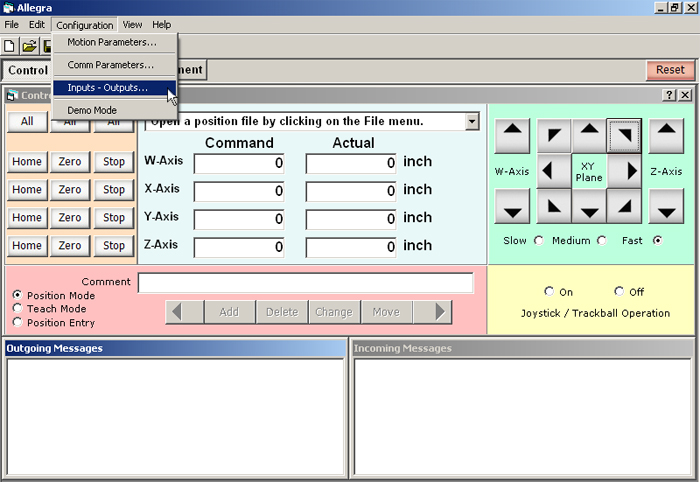Image resolution: width=700 pixels, height=482 pixels.
Task: Jog XY plane right arrow
Action: [625, 171]
